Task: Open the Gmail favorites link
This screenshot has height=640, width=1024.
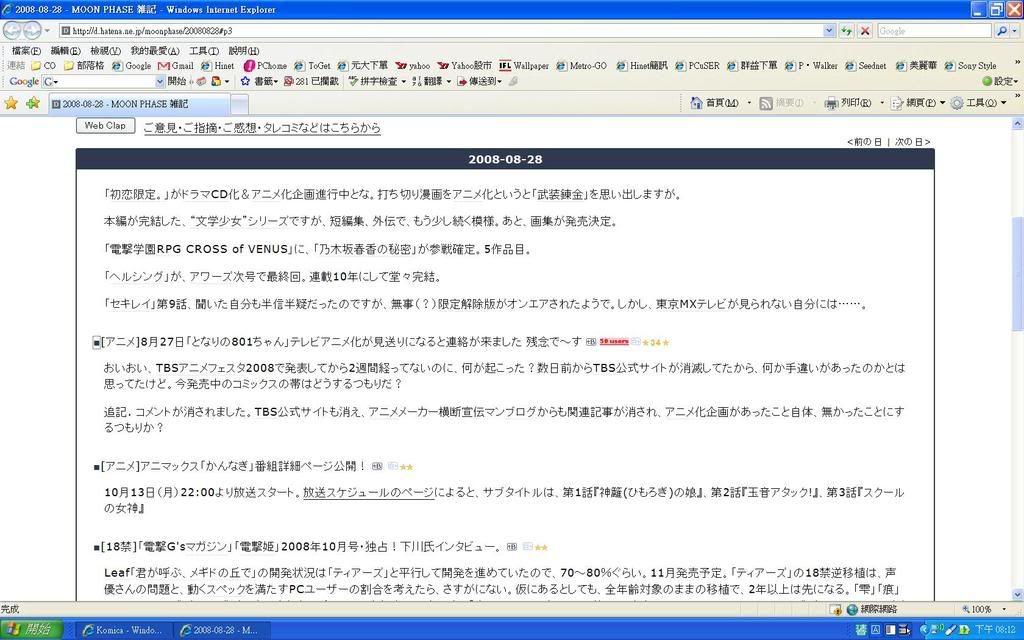Action: 176,66
